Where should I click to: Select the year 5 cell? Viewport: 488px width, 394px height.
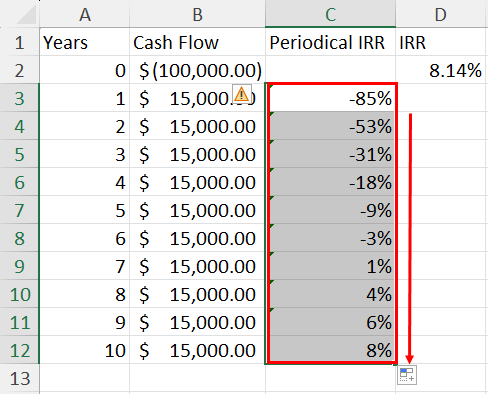85,210
